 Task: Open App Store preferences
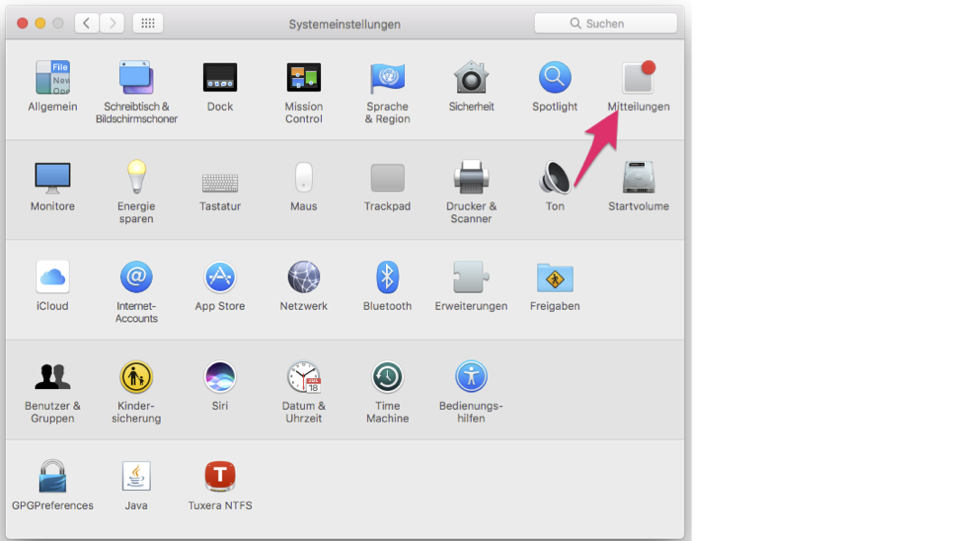(220, 277)
